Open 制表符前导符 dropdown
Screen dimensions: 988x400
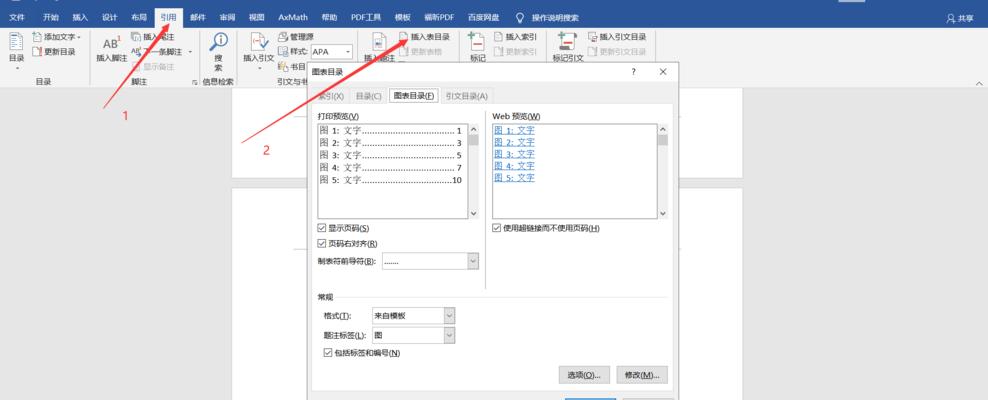(x=473, y=261)
